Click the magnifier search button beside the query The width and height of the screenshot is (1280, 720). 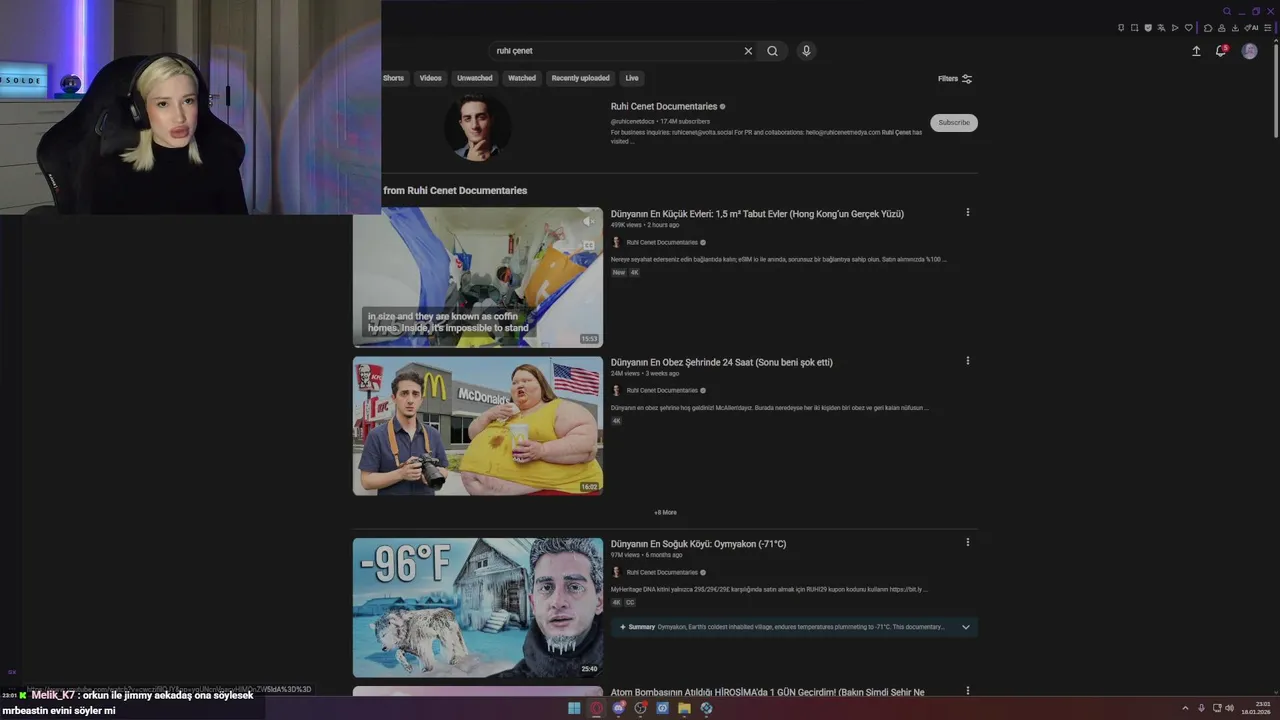[772, 51]
